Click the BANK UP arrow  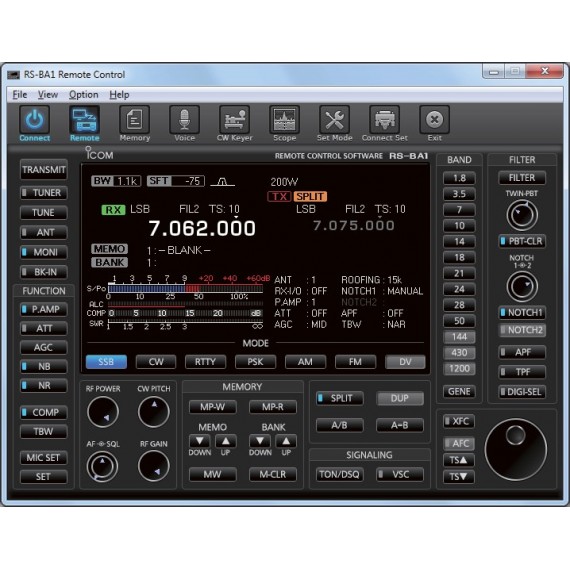tap(286, 441)
